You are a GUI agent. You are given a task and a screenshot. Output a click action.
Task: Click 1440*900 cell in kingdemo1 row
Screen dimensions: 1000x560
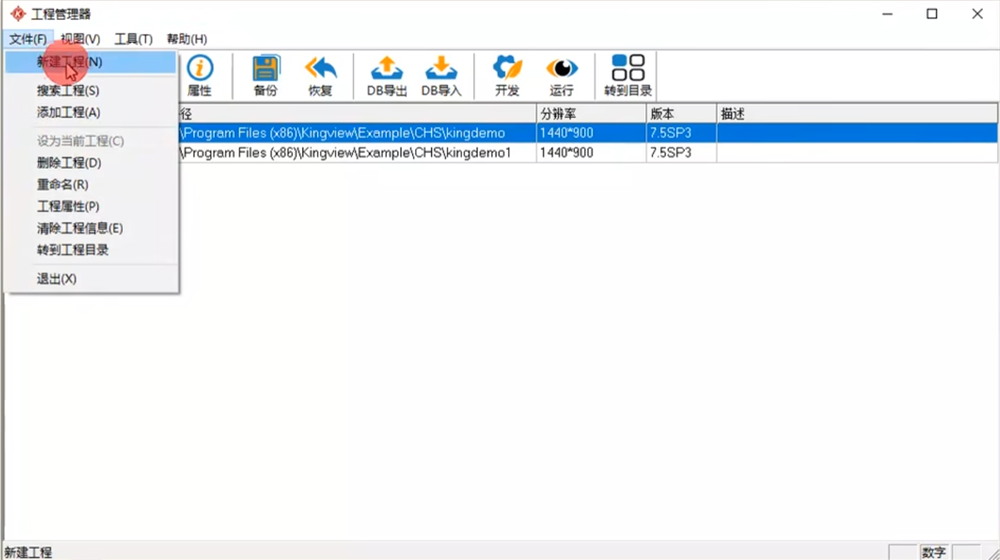(x=591, y=152)
